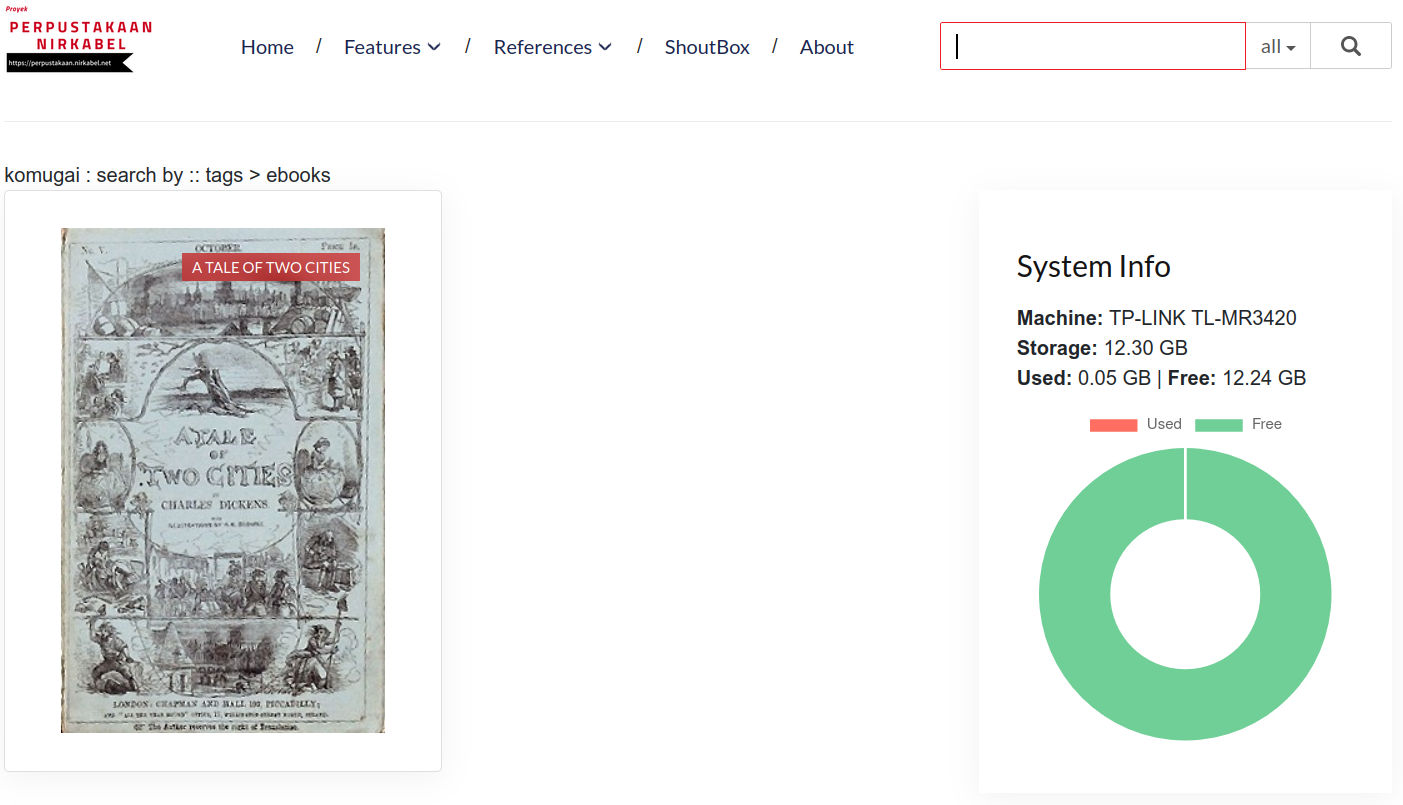
Task: Click the red 'A TALE OF TWO CITIES' label
Action: 271,267
